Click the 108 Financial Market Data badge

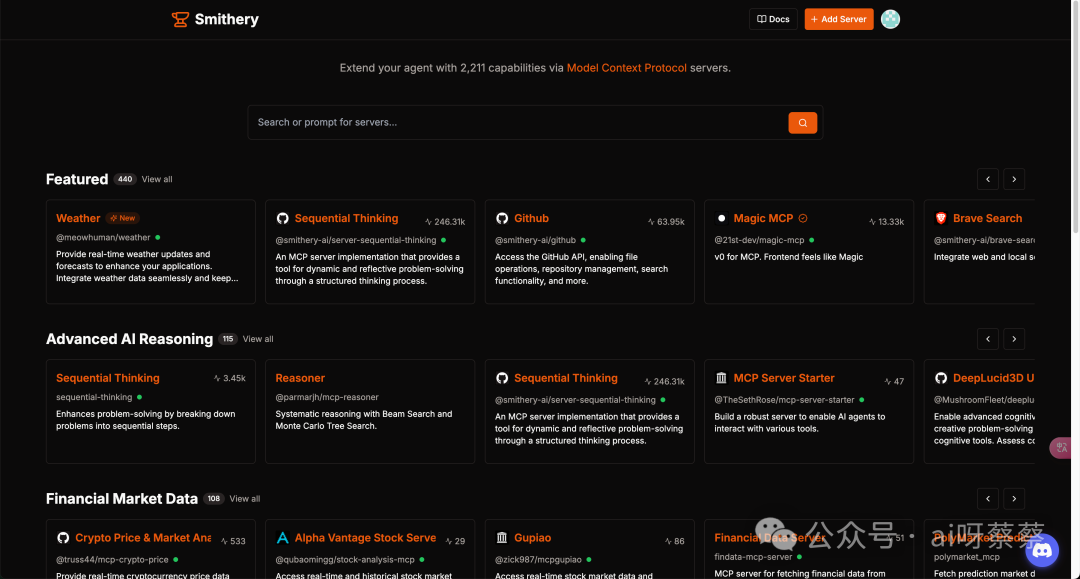pyautogui.click(x=214, y=498)
